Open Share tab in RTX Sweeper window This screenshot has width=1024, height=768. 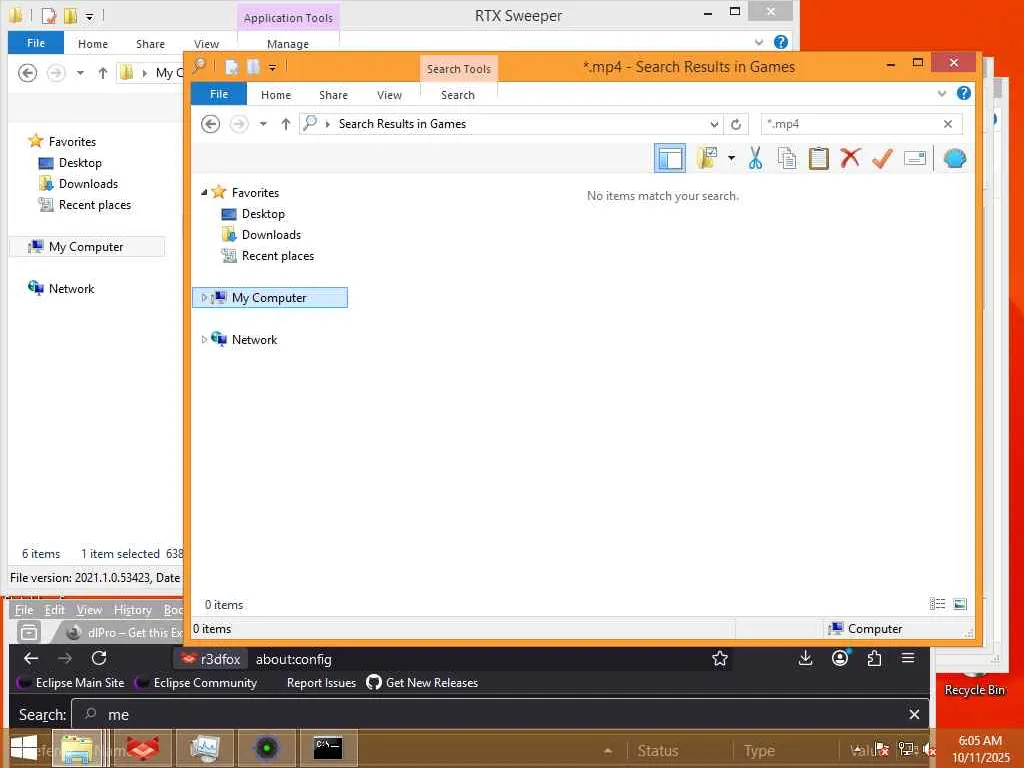pos(150,44)
